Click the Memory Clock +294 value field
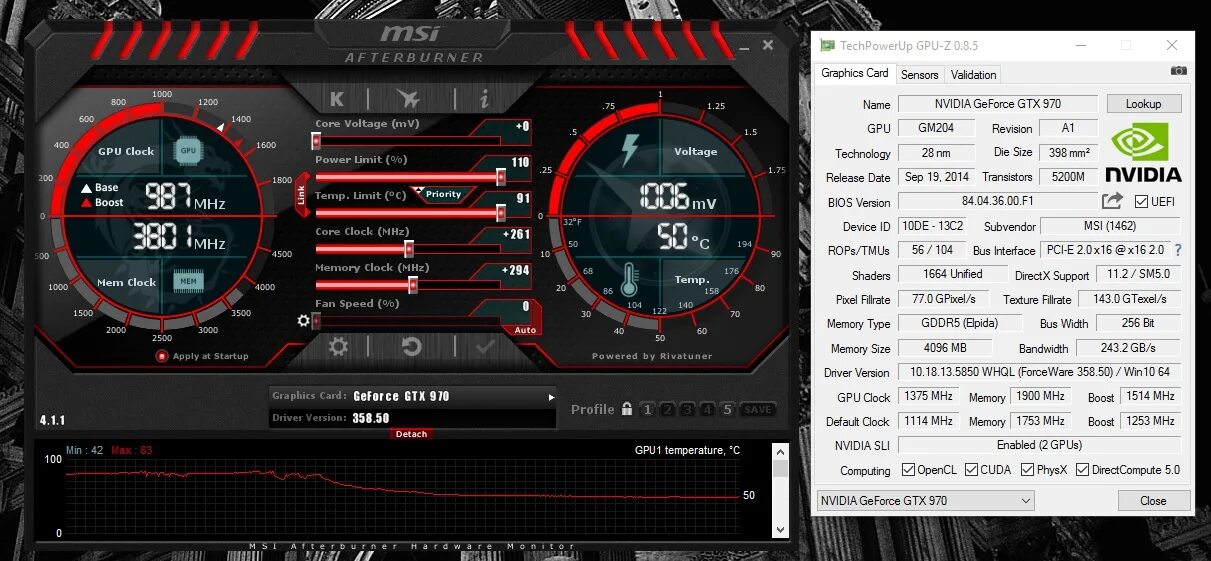The image size is (1211, 561). pos(516,270)
